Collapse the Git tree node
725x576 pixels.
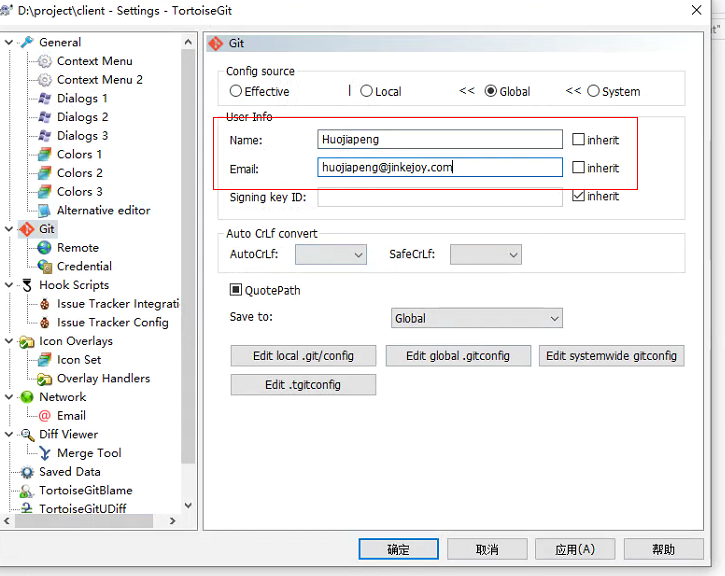(8, 229)
